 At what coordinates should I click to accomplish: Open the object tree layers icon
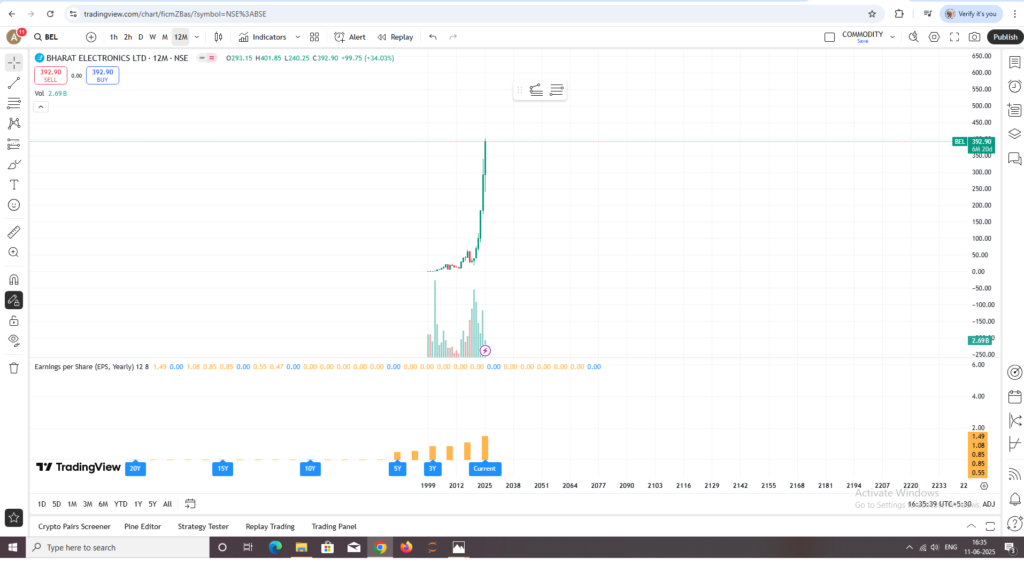(x=1014, y=134)
